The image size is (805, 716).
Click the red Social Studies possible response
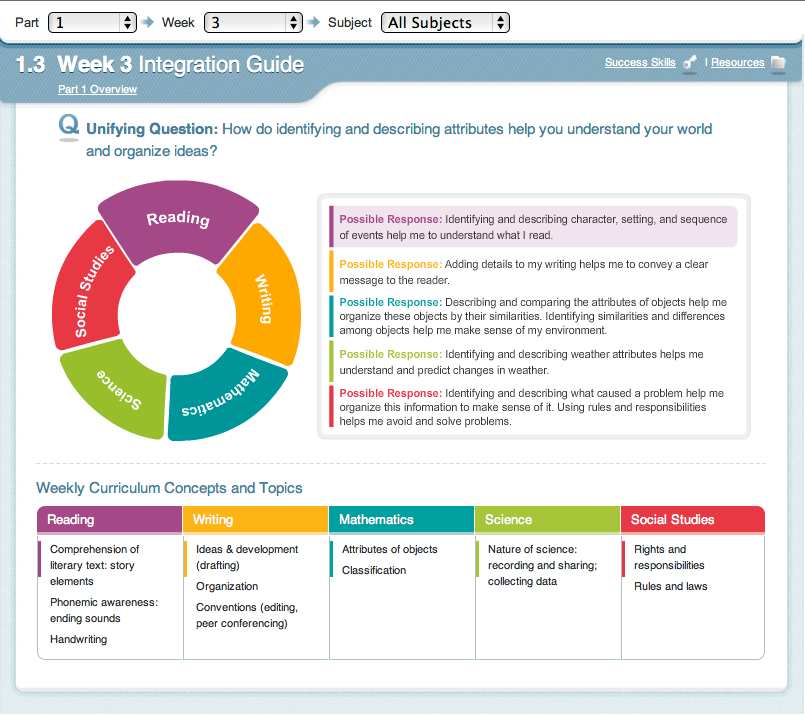click(x=533, y=407)
